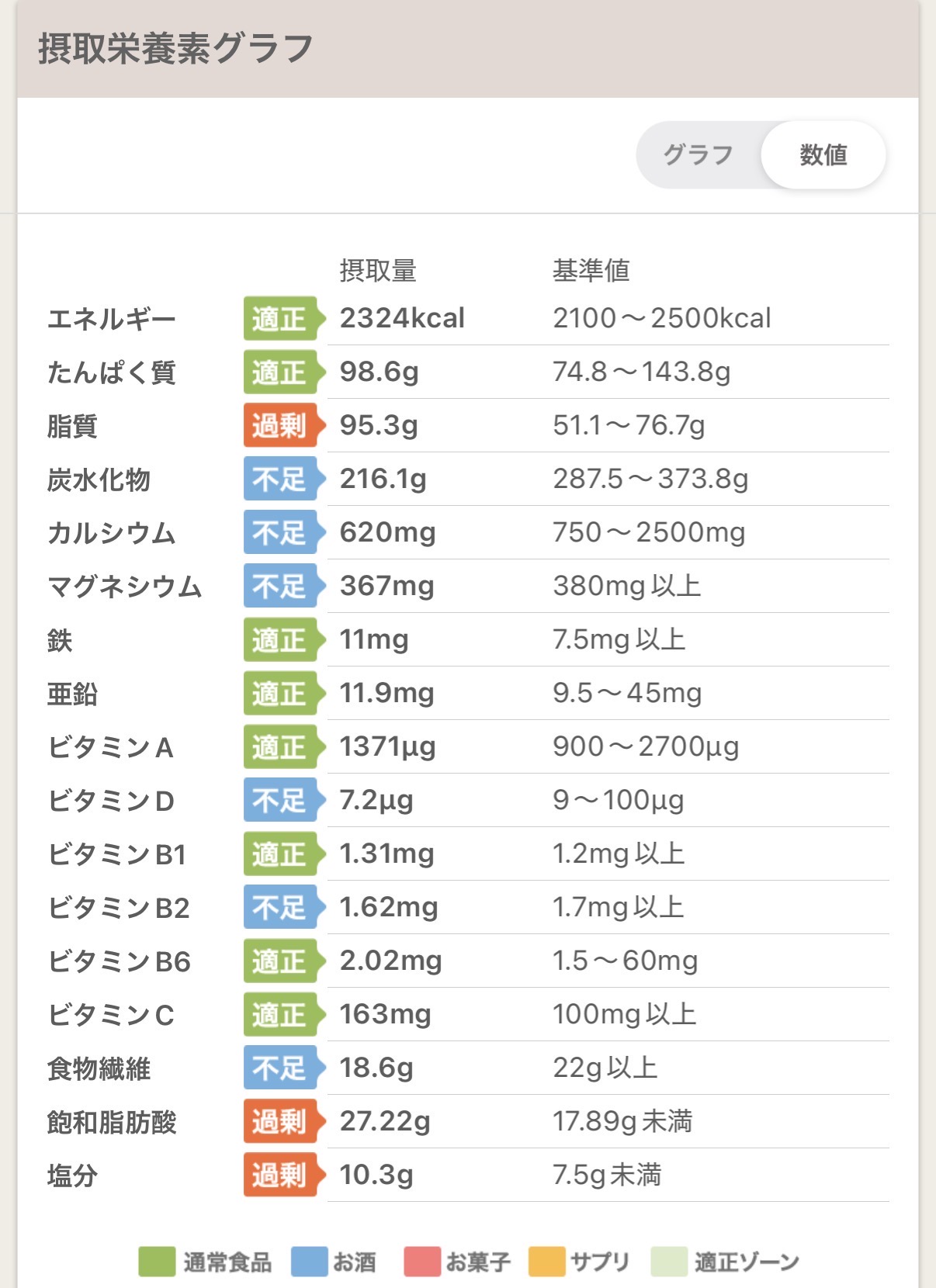Click the red お菓子 legend swatch

tap(422, 1262)
